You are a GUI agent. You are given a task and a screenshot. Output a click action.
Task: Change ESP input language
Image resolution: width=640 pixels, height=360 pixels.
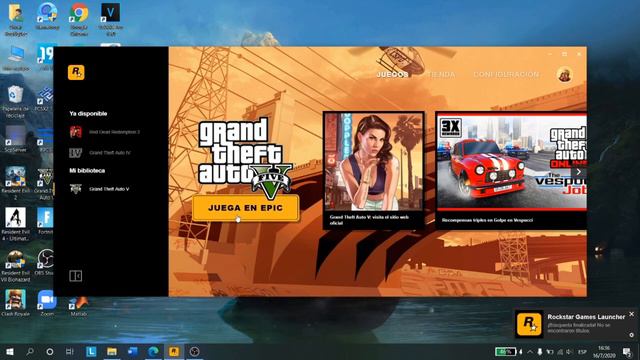pyautogui.click(x=582, y=351)
